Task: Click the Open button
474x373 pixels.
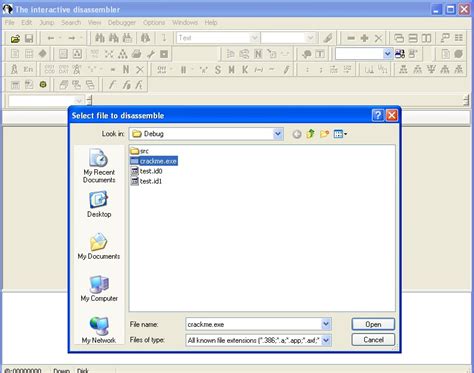Action: pos(373,324)
